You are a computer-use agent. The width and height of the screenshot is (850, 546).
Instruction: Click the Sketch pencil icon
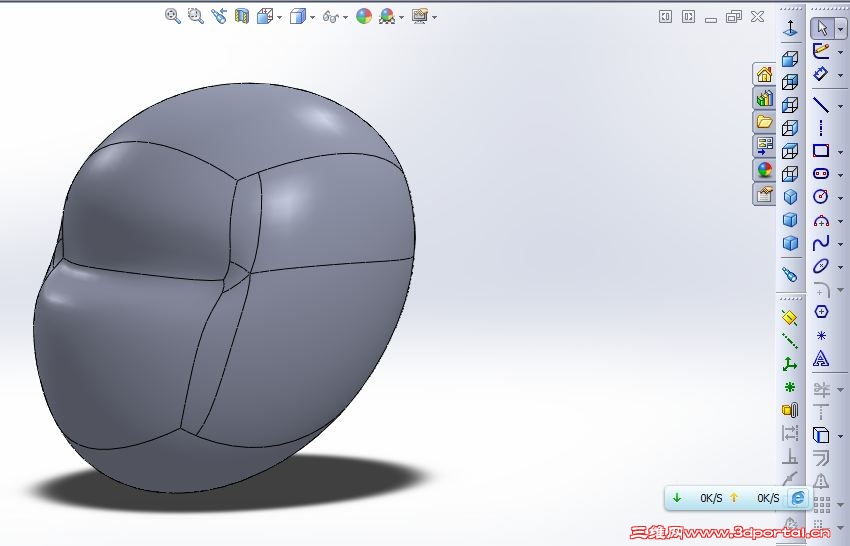click(821, 51)
